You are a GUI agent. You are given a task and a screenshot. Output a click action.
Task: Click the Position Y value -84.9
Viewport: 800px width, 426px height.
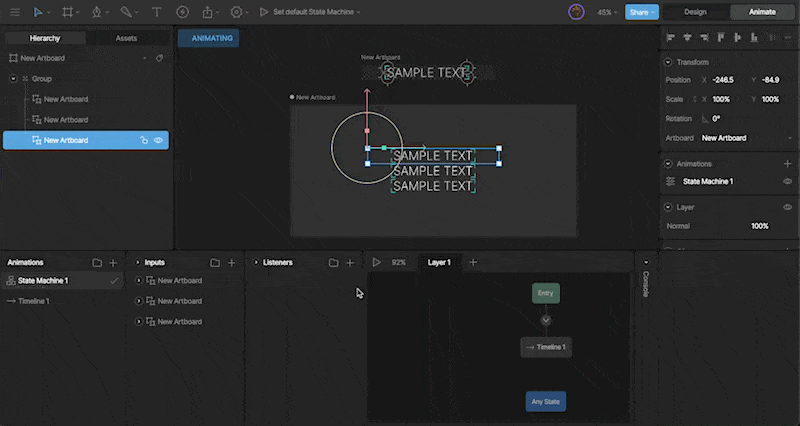[770, 80]
